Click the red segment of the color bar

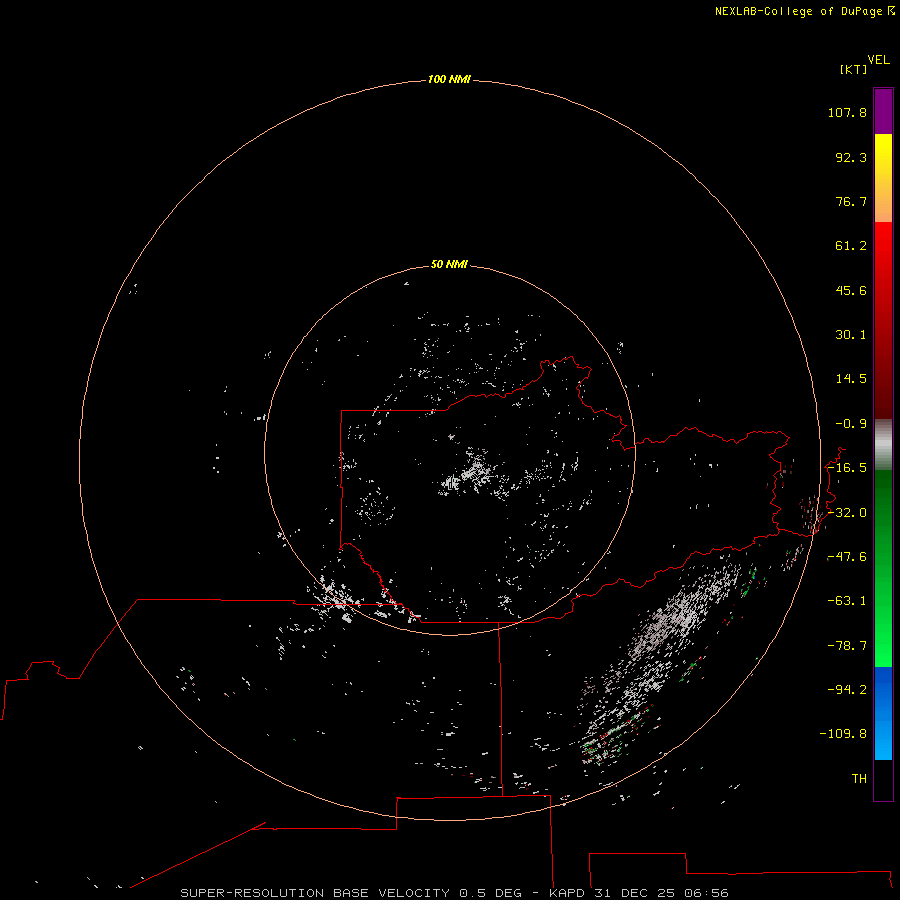883,320
